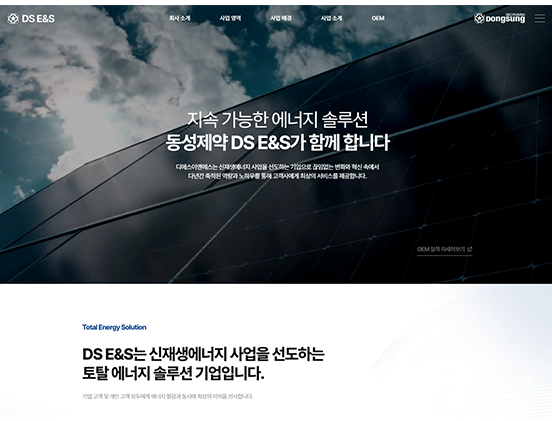This screenshot has width=552, height=421.
Task: Click the OEM 실적 자세히보기 link
Action: point(445,249)
